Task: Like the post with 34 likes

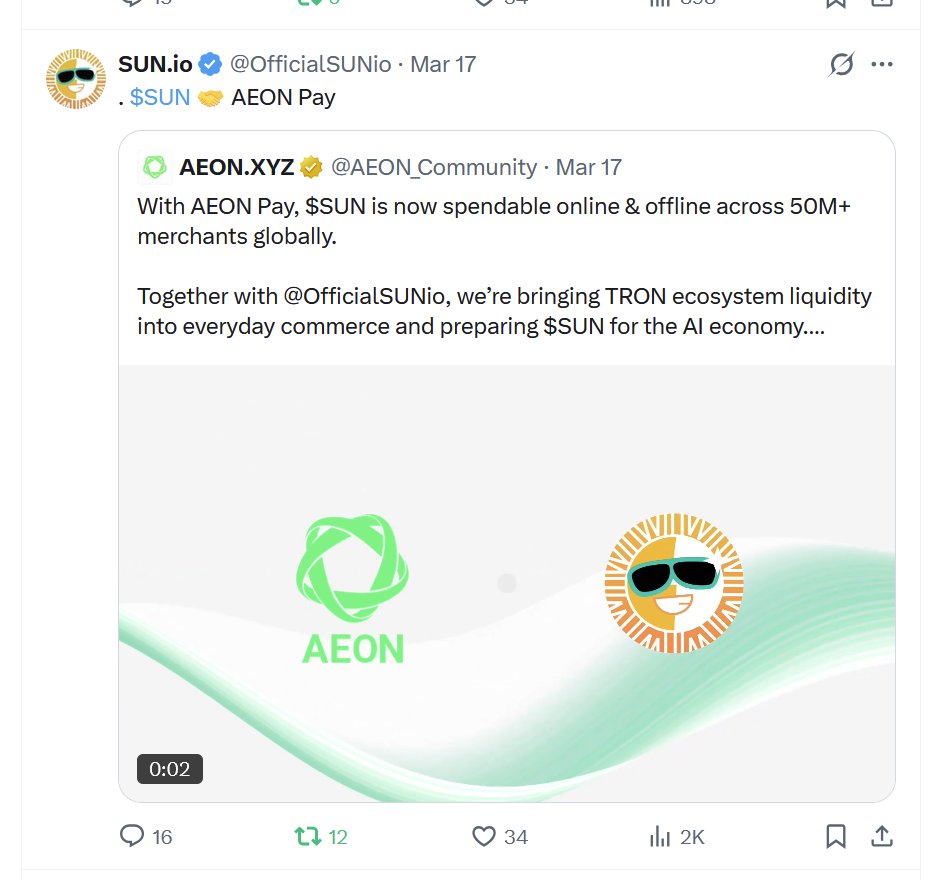Action: pyautogui.click(x=484, y=836)
